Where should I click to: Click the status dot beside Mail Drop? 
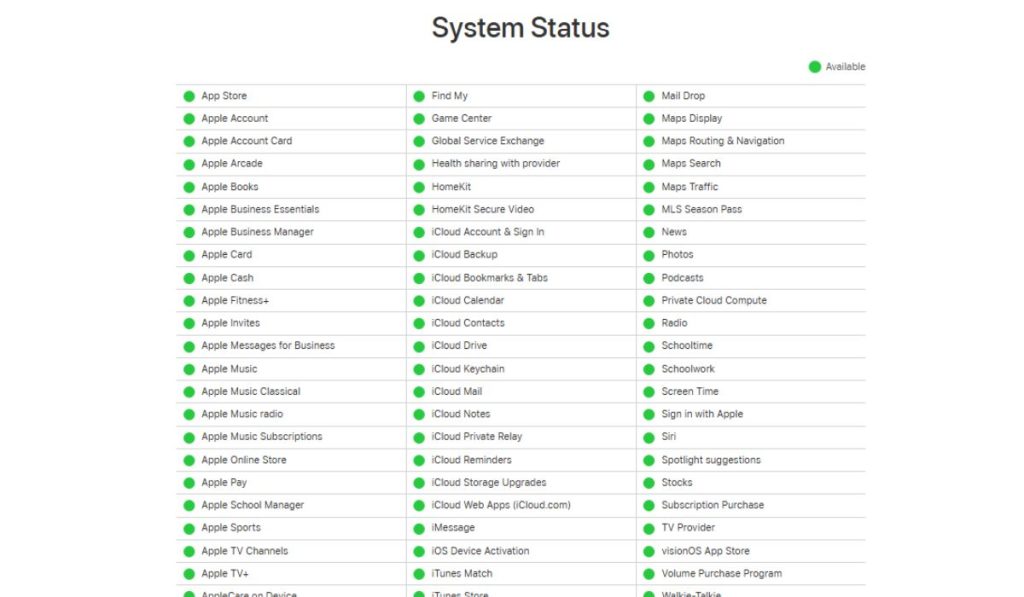648,96
